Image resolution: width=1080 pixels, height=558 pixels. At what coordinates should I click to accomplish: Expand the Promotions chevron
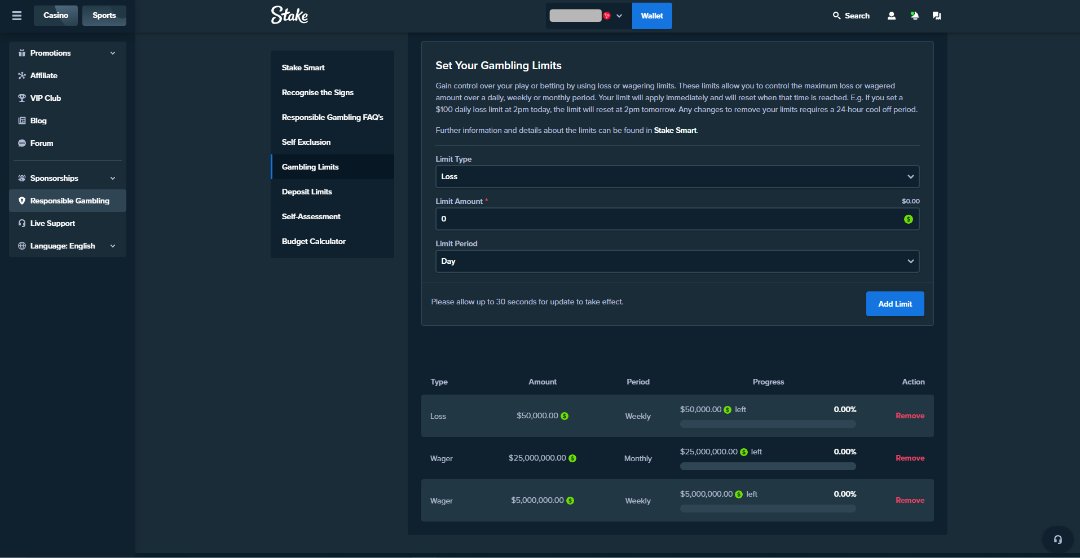point(113,53)
